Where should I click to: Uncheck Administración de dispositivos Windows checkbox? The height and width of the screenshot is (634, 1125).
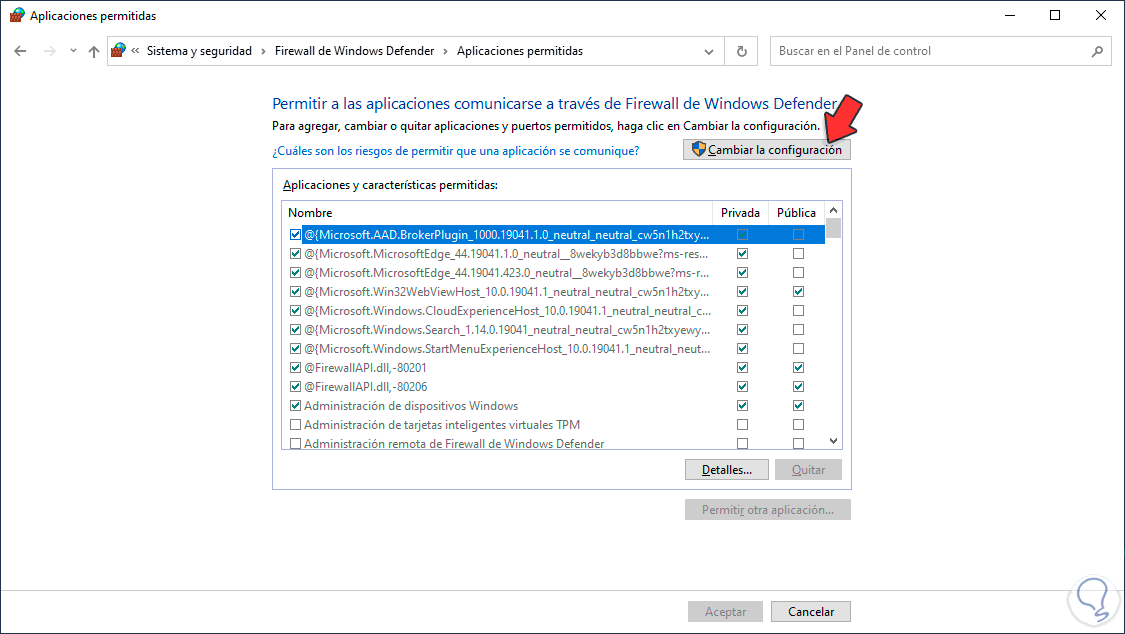295,406
